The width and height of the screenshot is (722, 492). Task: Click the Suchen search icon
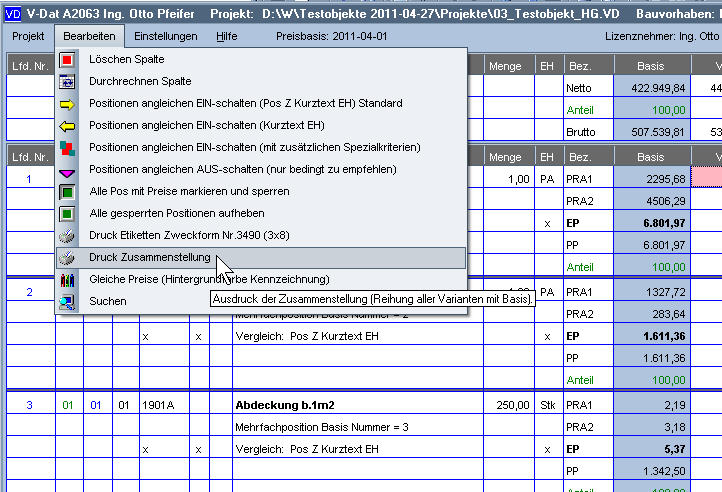pyautogui.click(x=68, y=301)
